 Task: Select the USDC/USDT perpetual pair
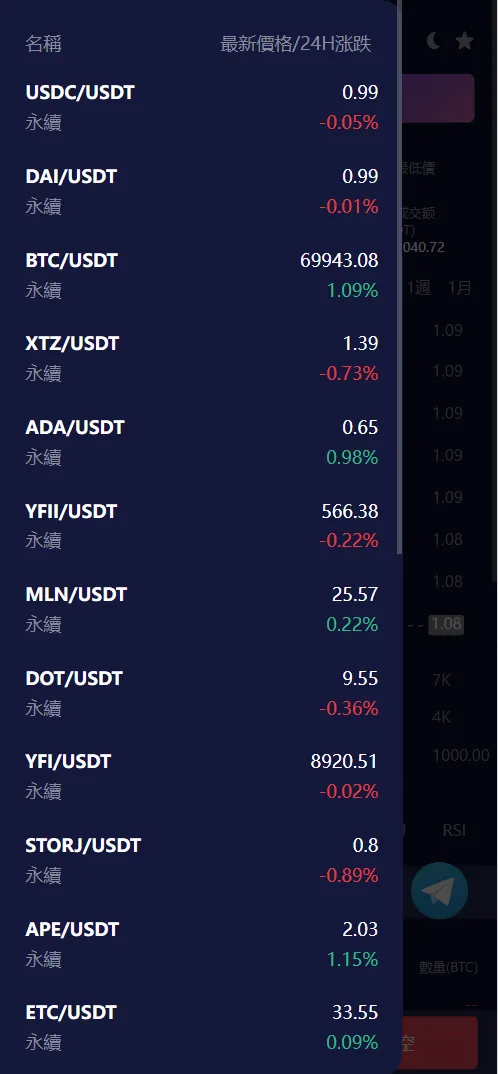(x=201, y=108)
